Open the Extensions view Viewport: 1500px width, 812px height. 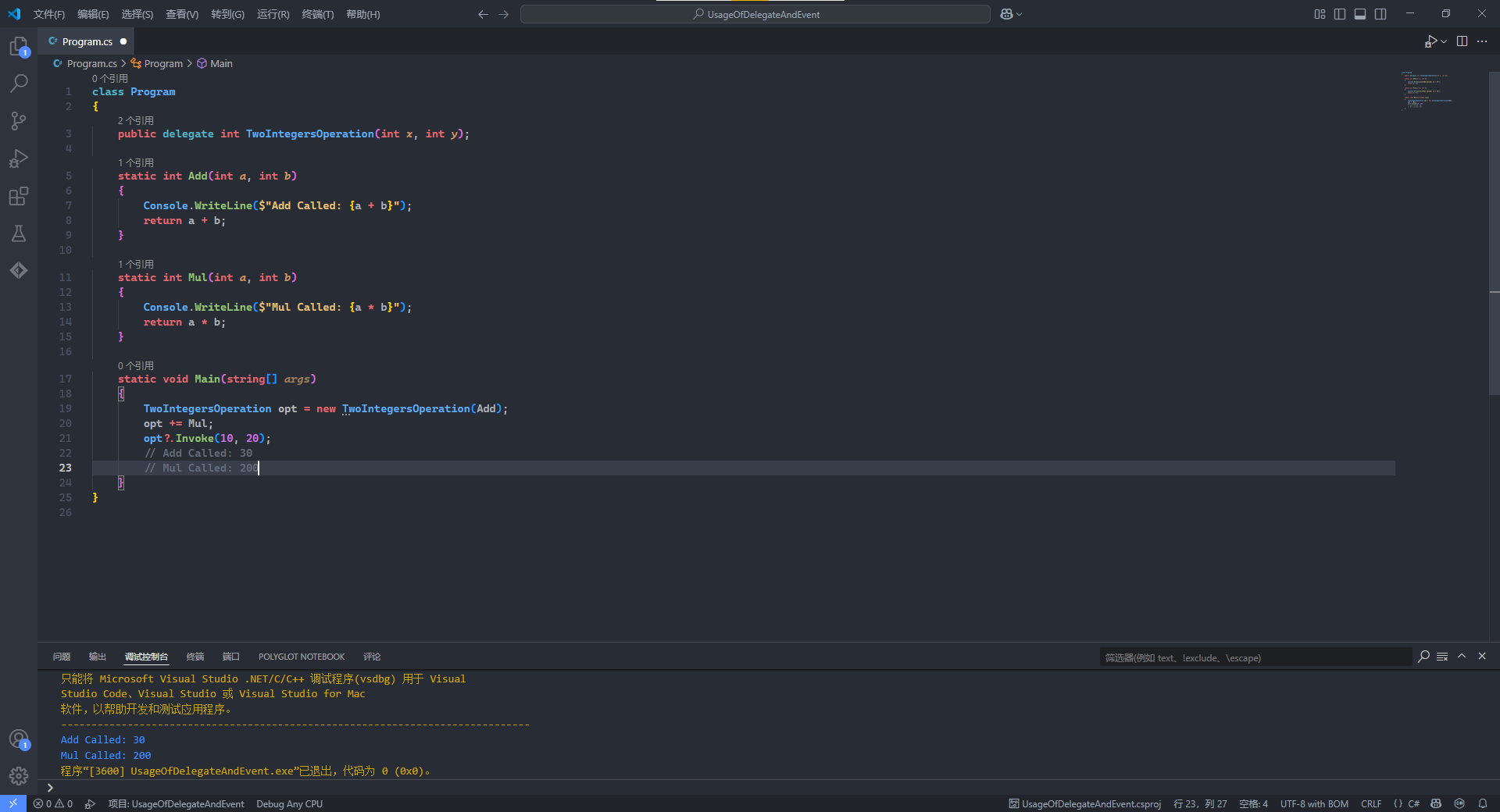click(x=19, y=196)
